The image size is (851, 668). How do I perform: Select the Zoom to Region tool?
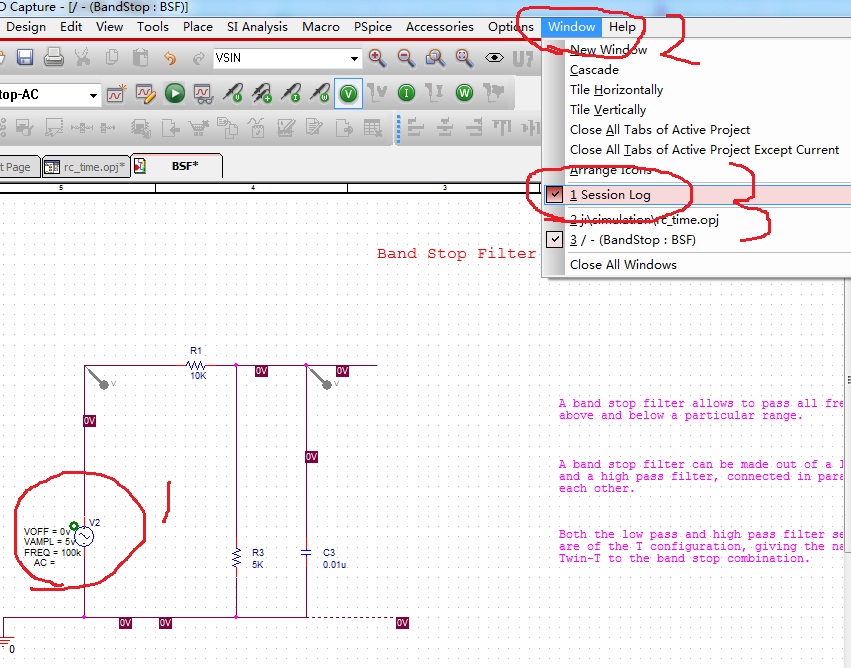point(435,58)
